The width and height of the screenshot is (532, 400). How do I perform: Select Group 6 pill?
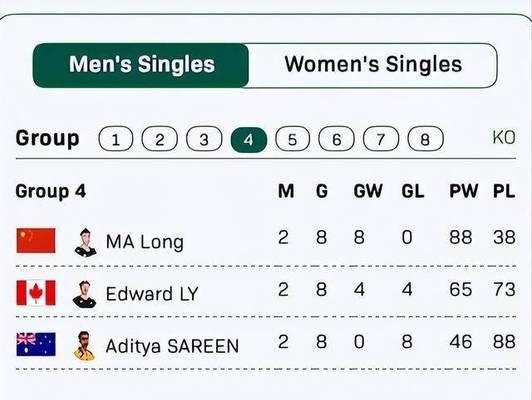click(x=336, y=139)
